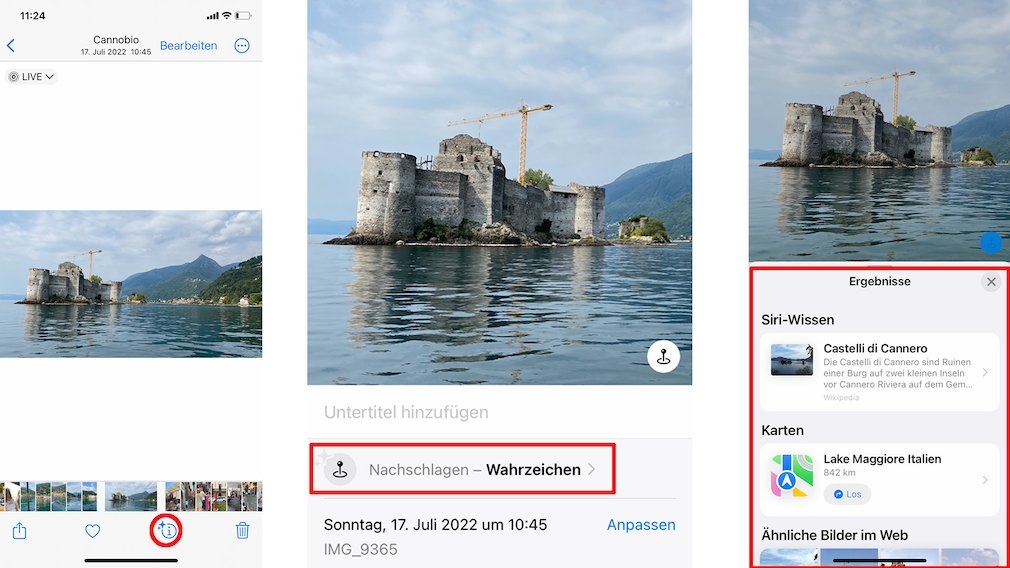Open photo info with sparkle icon
This screenshot has height=568, width=1010.
[x=167, y=531]
